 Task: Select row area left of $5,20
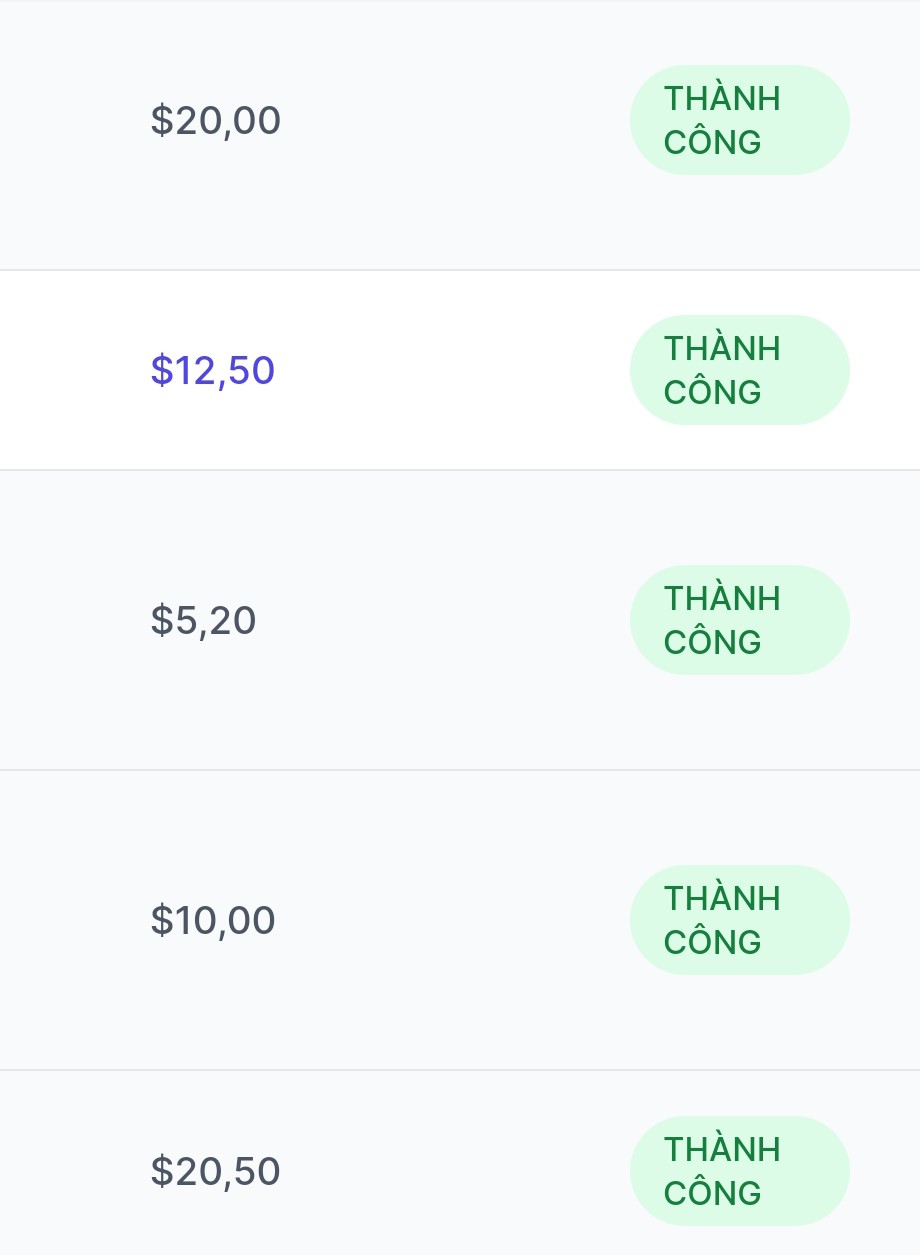70,621
